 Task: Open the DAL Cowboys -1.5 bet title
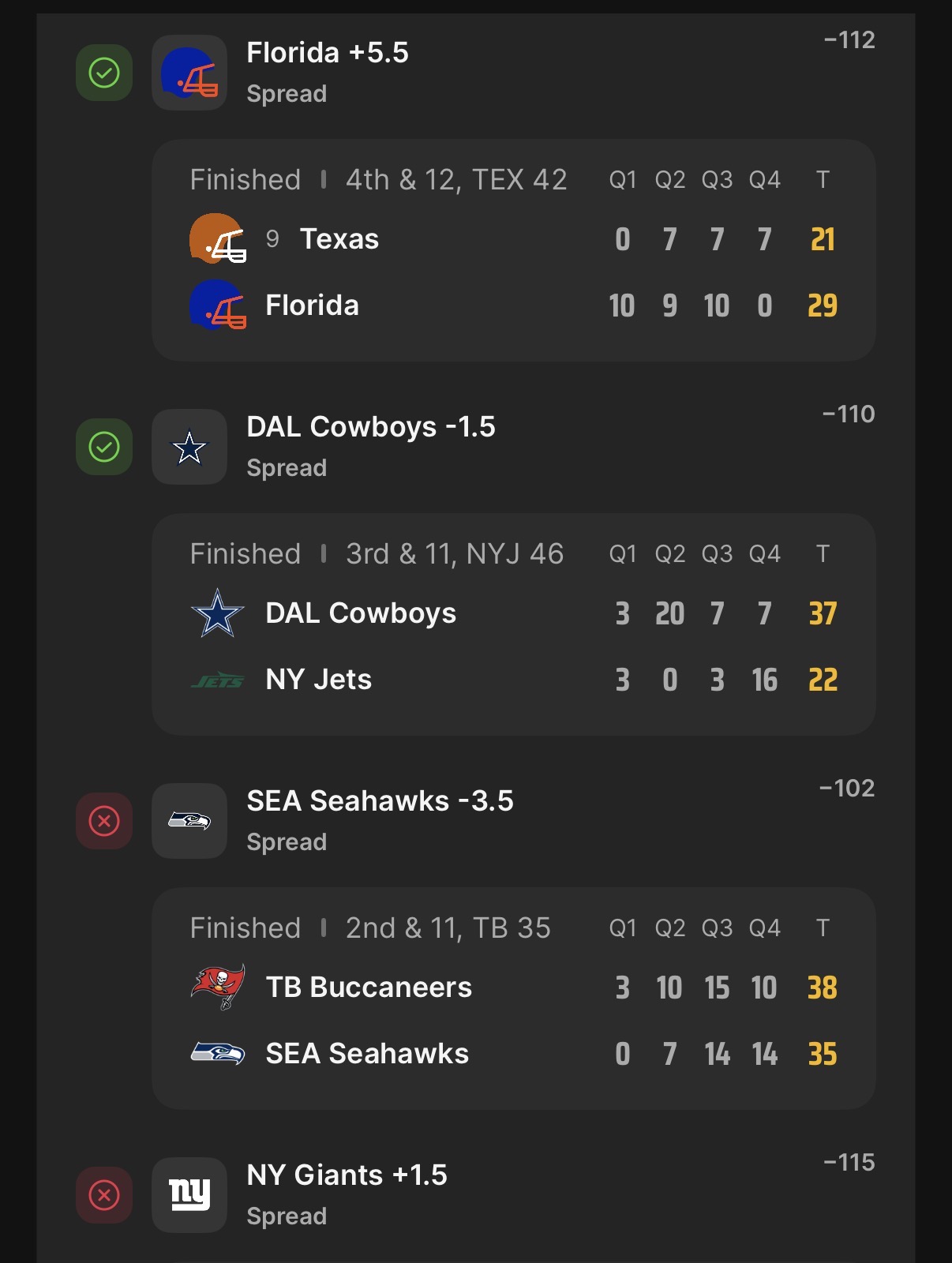(371, 427)
